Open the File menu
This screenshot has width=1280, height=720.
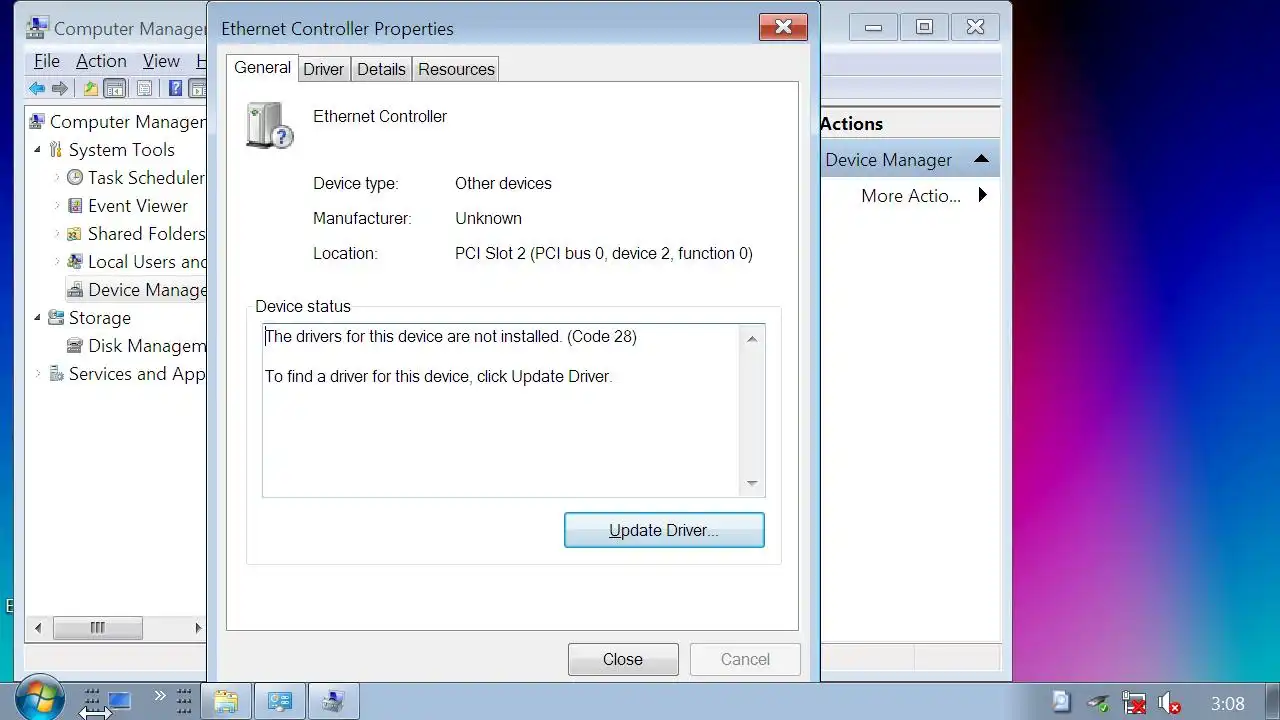pos(47,61)
